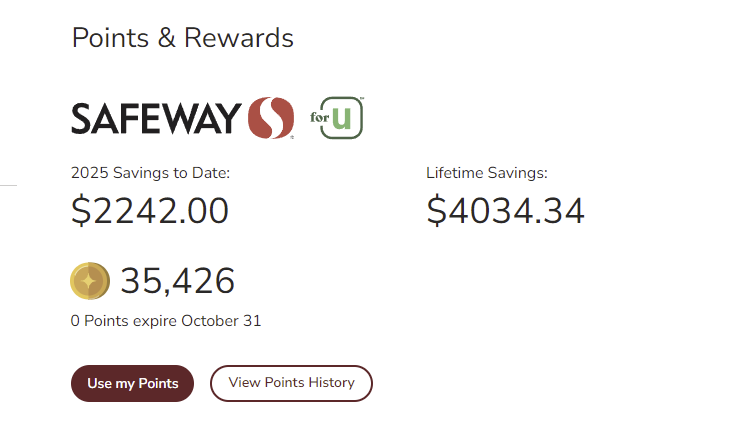The height and width of the screenshot is (431, 732).
Task: Open View Points History
Action: click(291, 383)
